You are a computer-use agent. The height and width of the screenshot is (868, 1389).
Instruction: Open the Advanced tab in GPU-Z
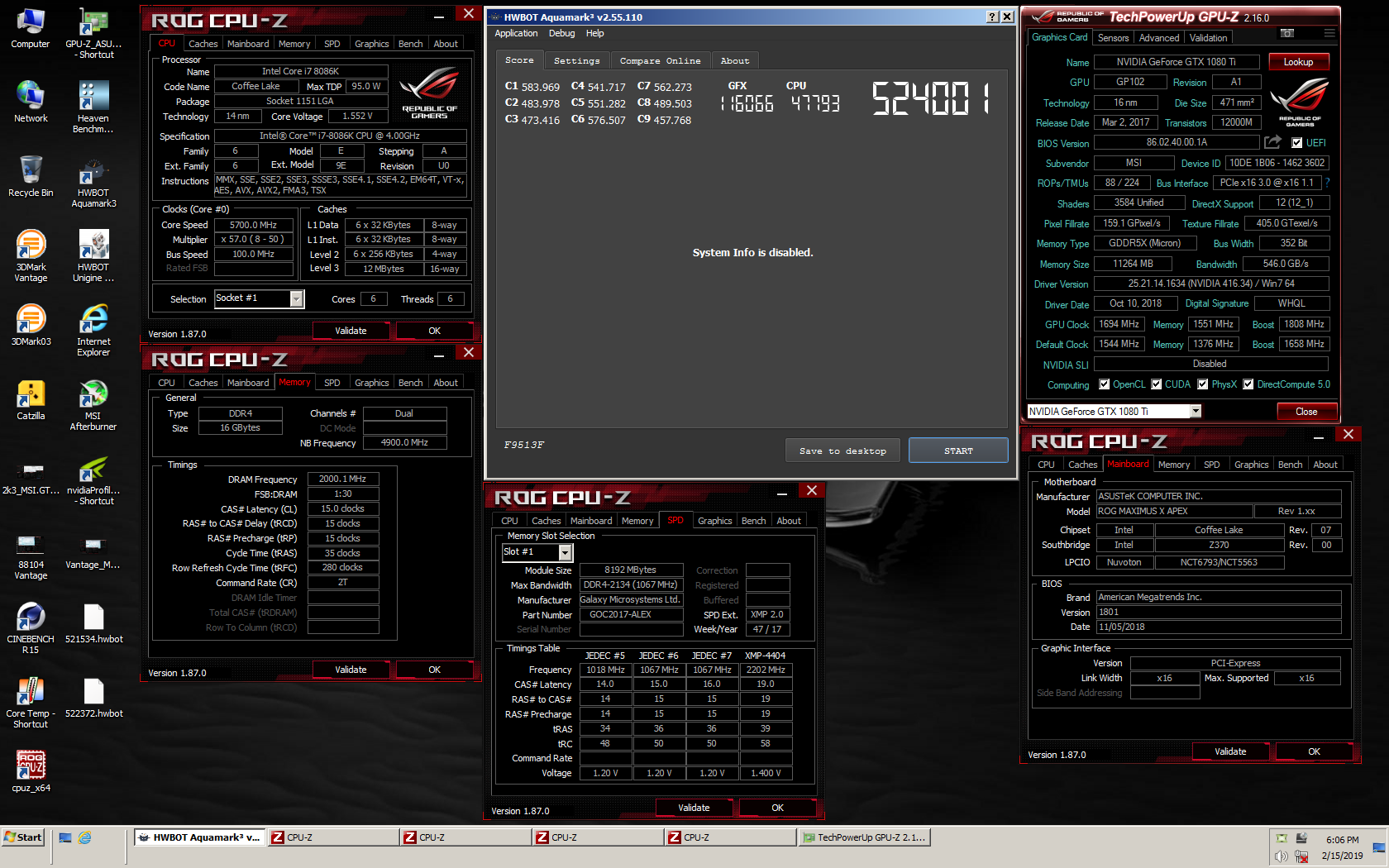[1159, 38]
